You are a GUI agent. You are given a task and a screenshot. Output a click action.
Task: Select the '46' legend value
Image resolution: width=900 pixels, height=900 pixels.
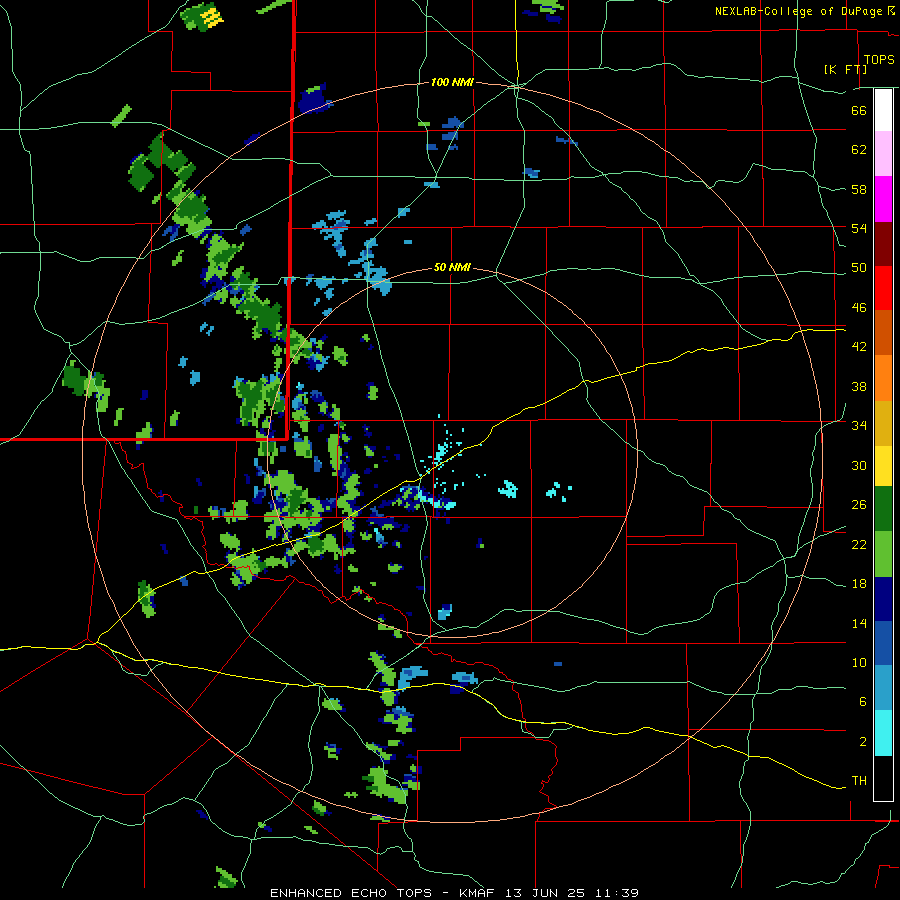click(859, 308)
